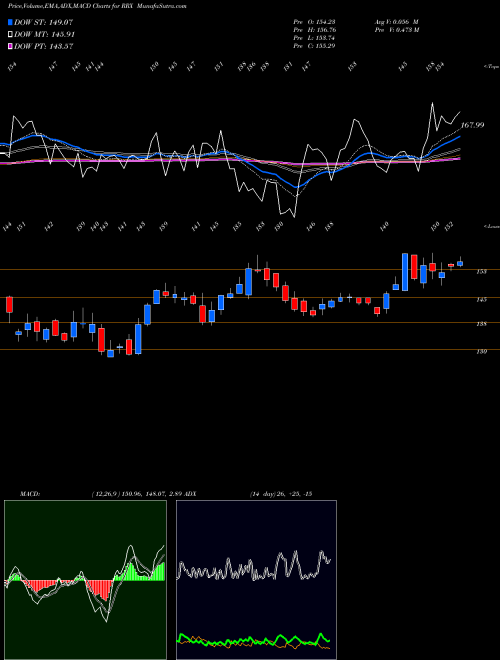
Task: Select the 'DOW MT: 145.91' legend label
Action: coord(44,35)
